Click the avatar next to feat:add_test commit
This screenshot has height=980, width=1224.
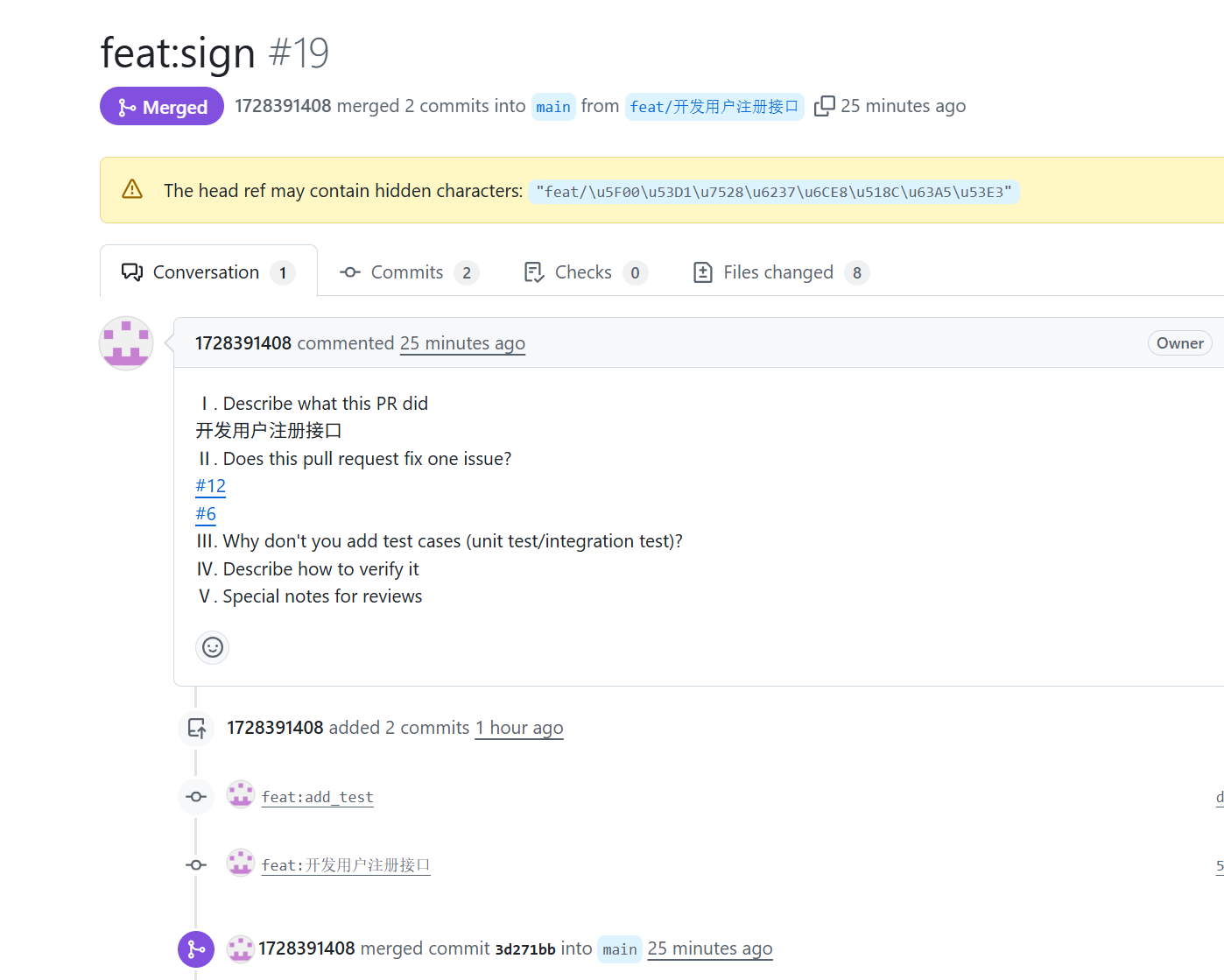[241, 794]
